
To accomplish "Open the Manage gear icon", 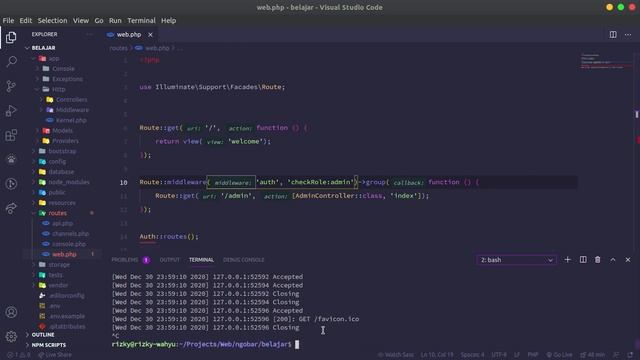I will [11, 336].
